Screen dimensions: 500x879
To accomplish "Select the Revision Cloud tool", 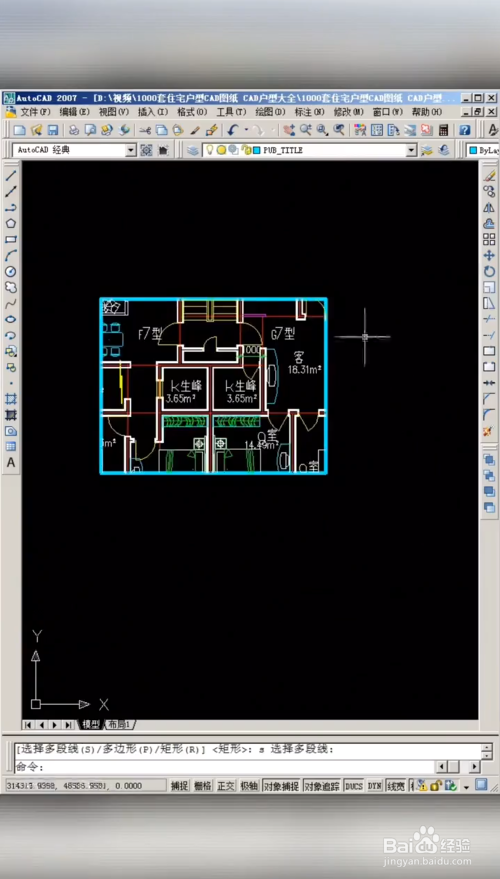I will point(11,288).
